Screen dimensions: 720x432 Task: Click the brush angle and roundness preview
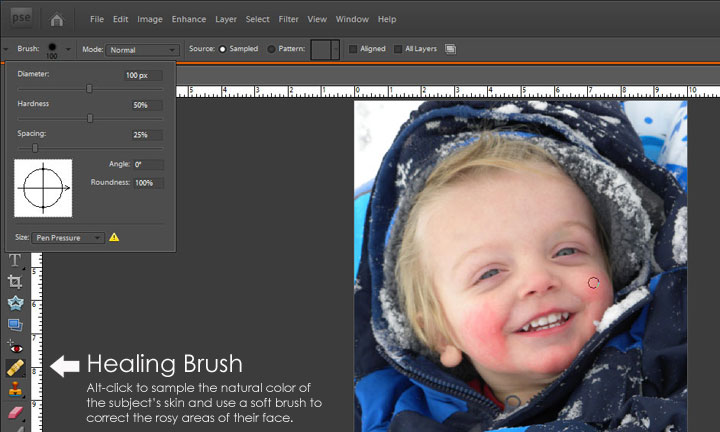point(43,187)
